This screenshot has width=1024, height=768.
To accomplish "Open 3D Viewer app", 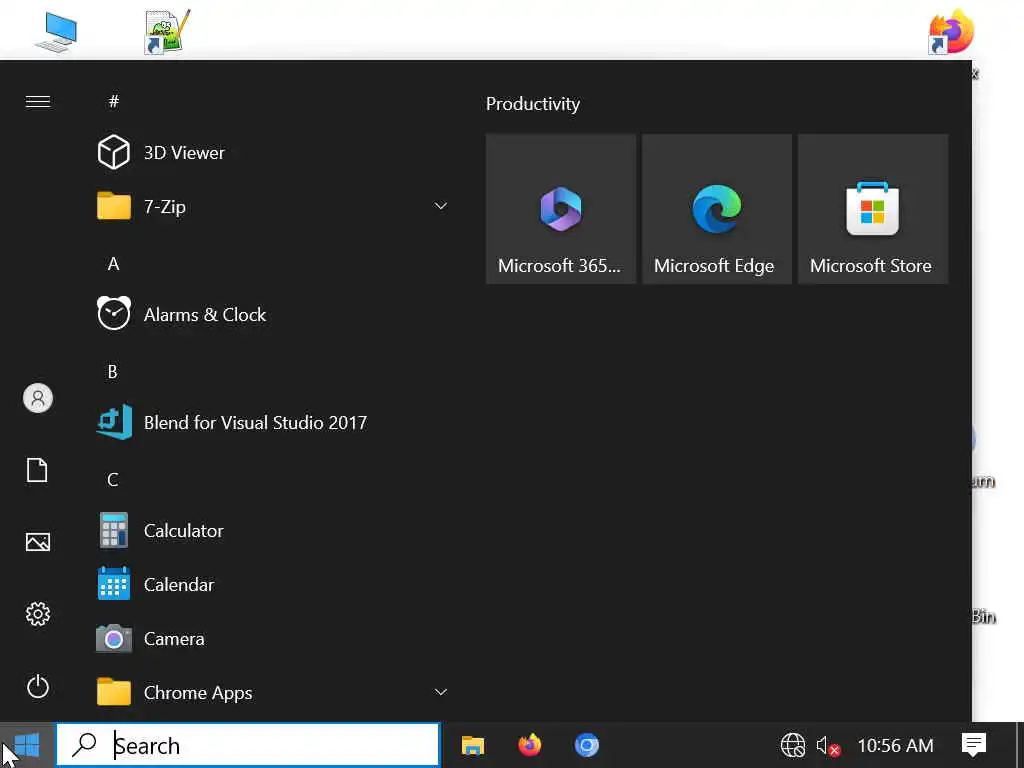I will 273,152.
